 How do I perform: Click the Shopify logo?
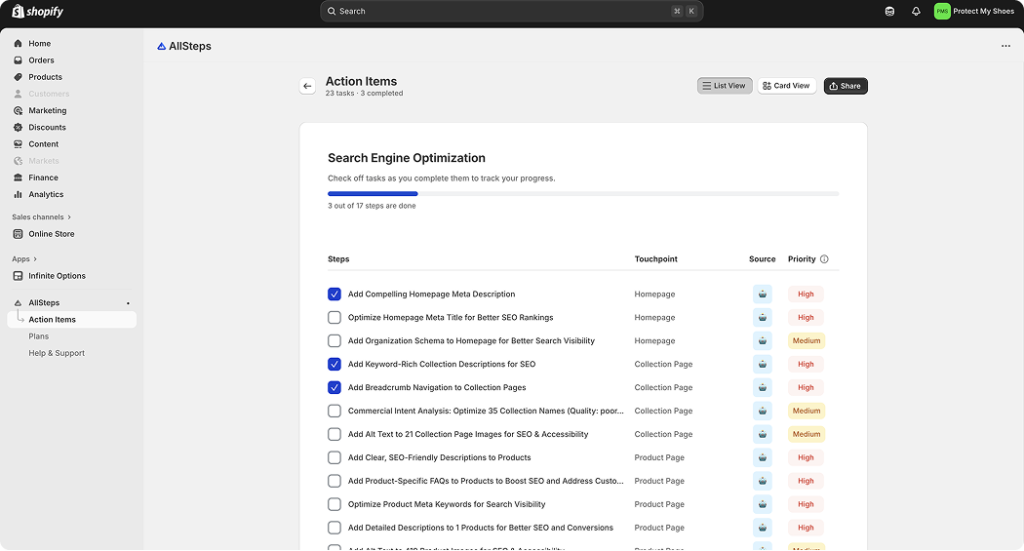point(38,11)
